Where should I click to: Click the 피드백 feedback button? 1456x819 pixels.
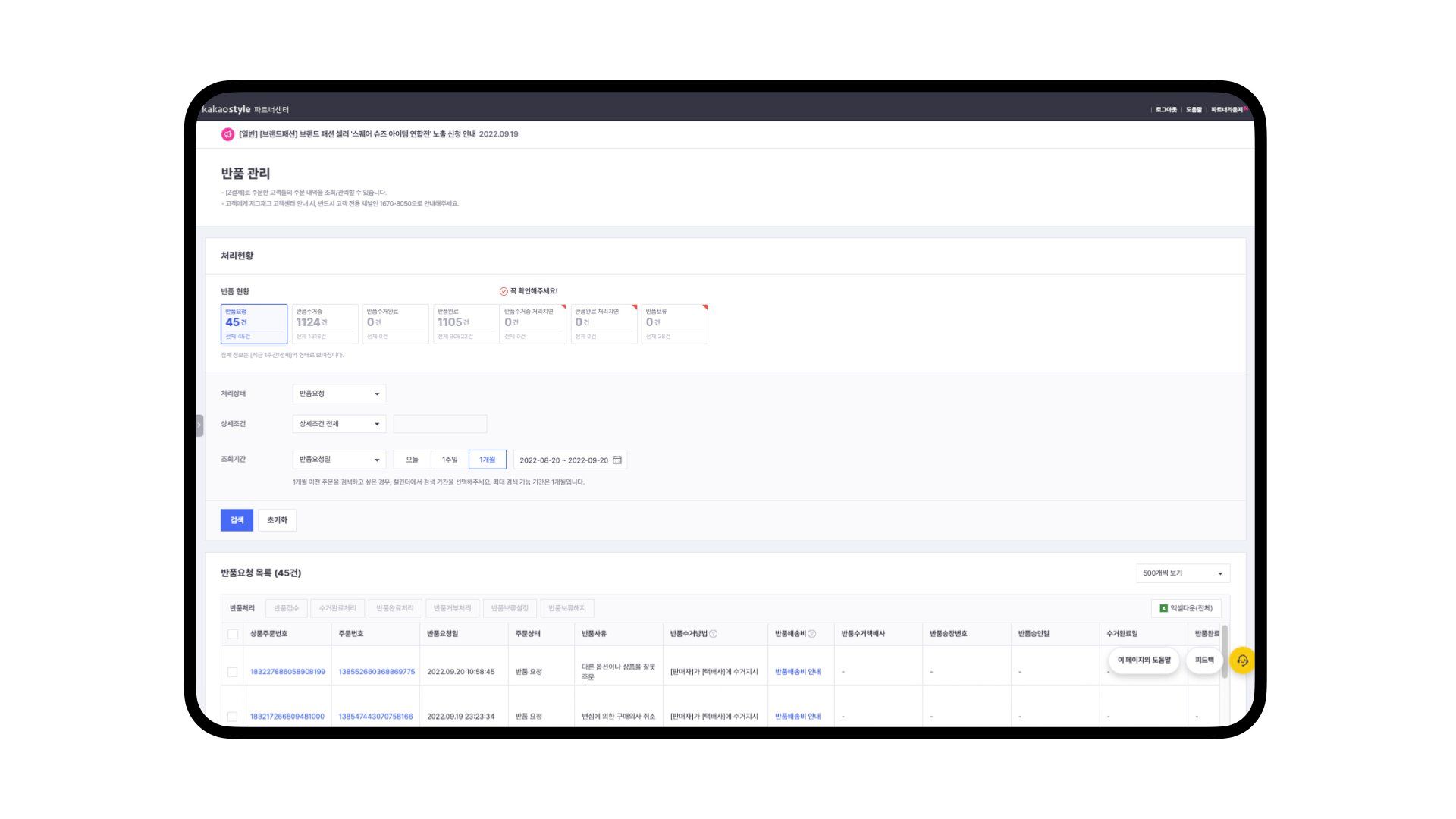point(1204,661)
